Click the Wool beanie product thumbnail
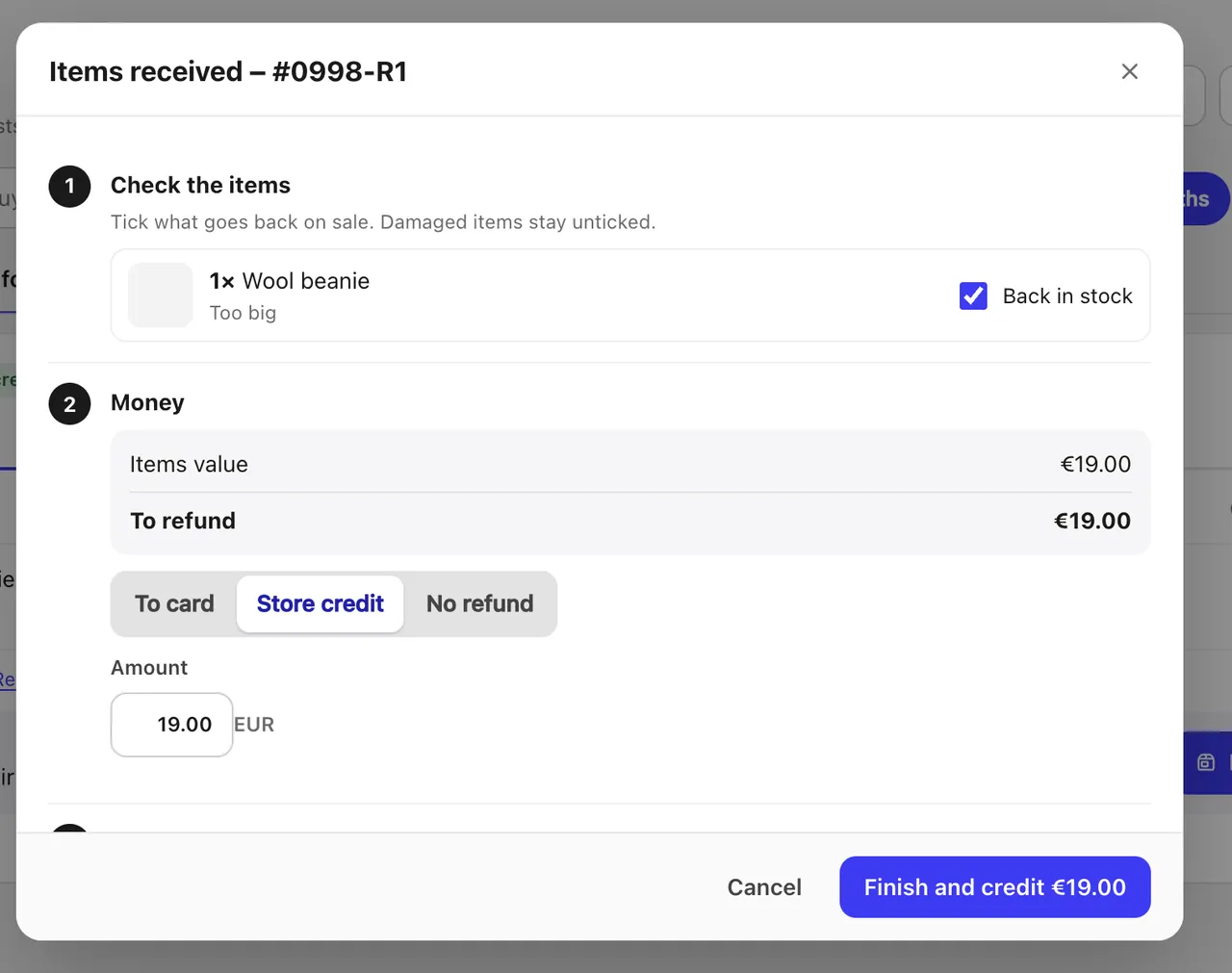The image size is (1232, 973). 161,295
